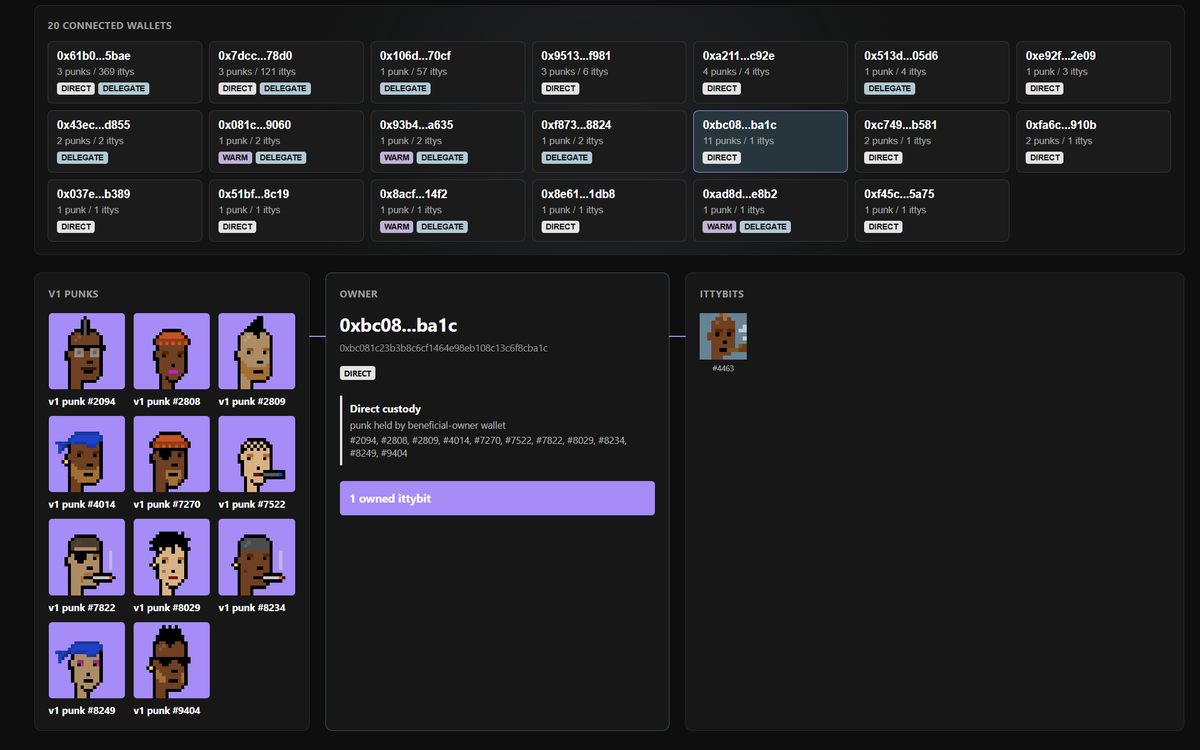Click the '1 owned ittybit' button

click(497, 498)
